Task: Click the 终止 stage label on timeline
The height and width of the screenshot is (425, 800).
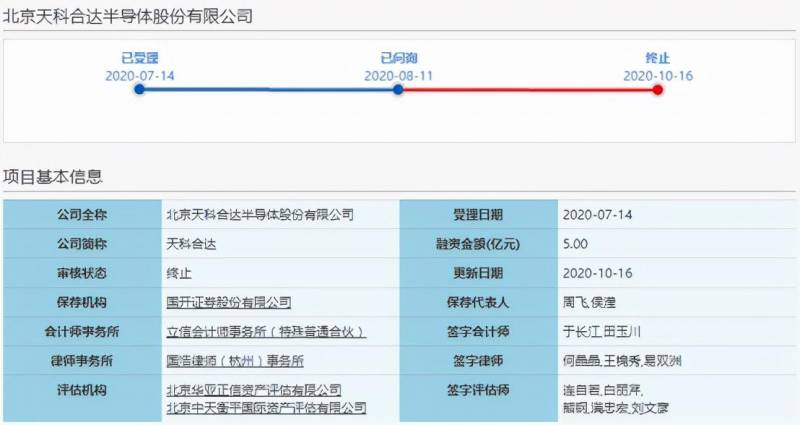Action: click(658, 58)
